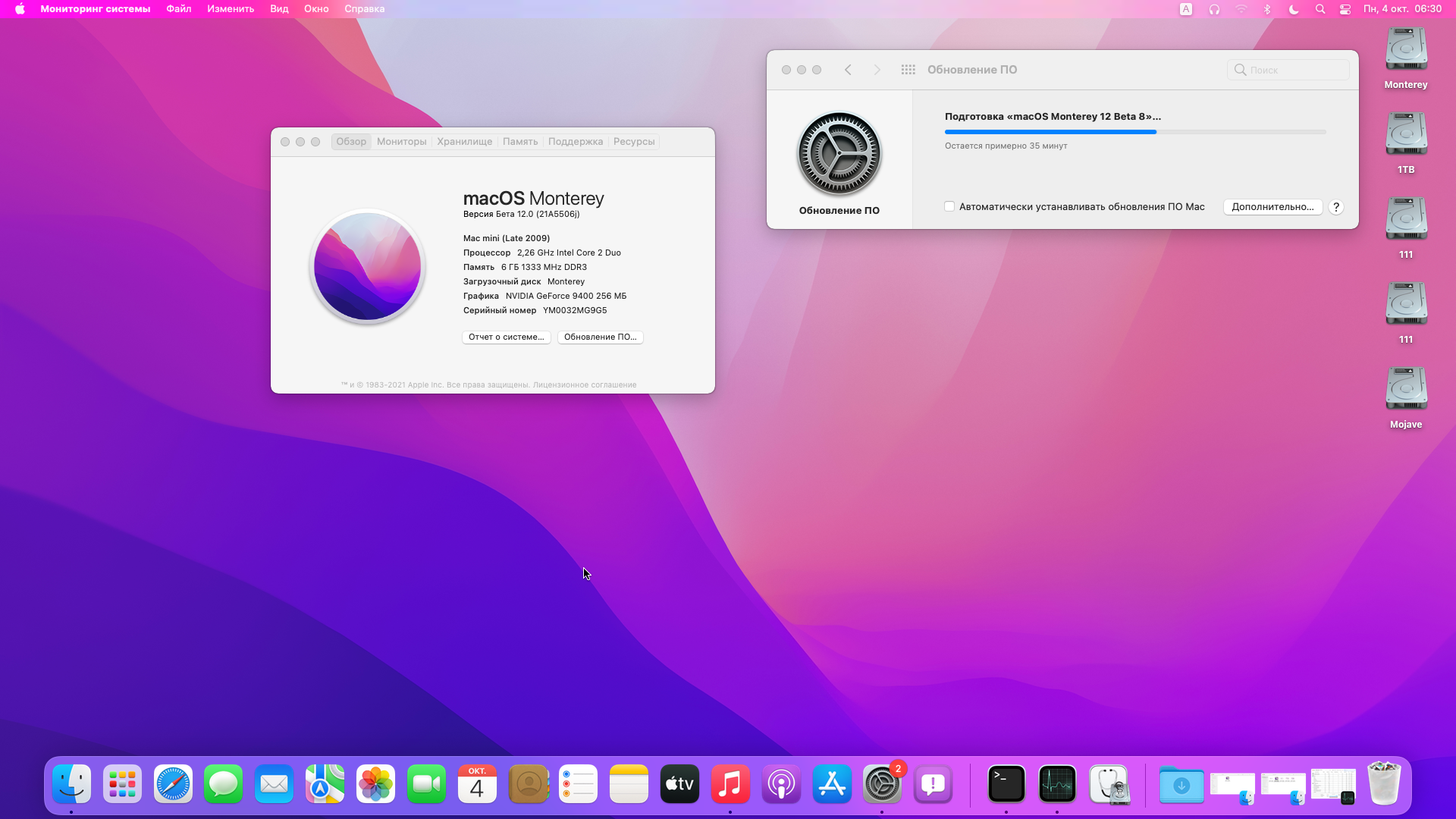Open Control Center in menu bar
Image resolution: width=1456 pixels, height=819 pixels.
pyautogui.click(x=1345, y=9)
